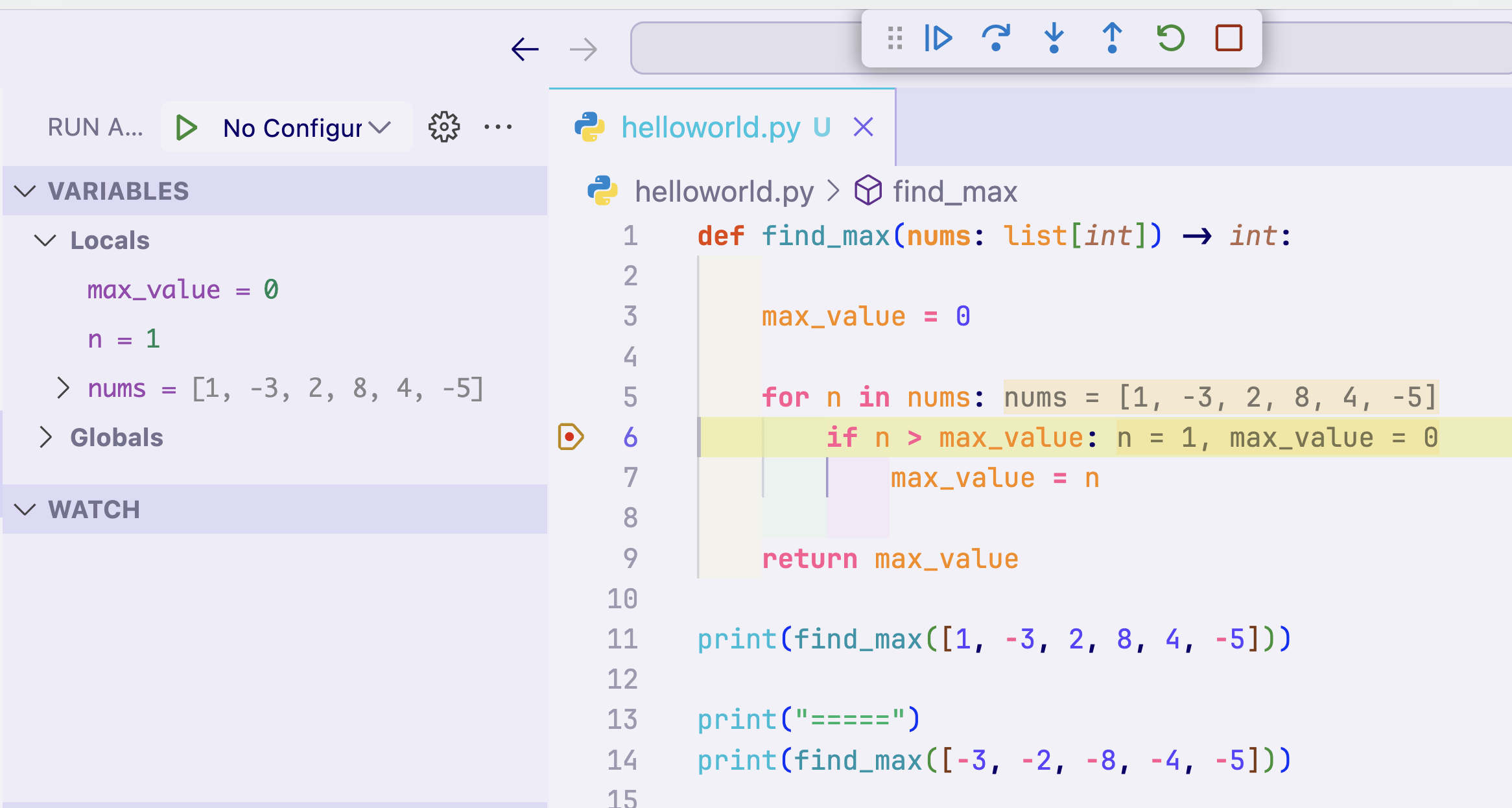Open the No Configuration dropdown
Image resolution: width=1512 pixels, height=808 pixels.
pyautogui.click(x=307, y=128)
